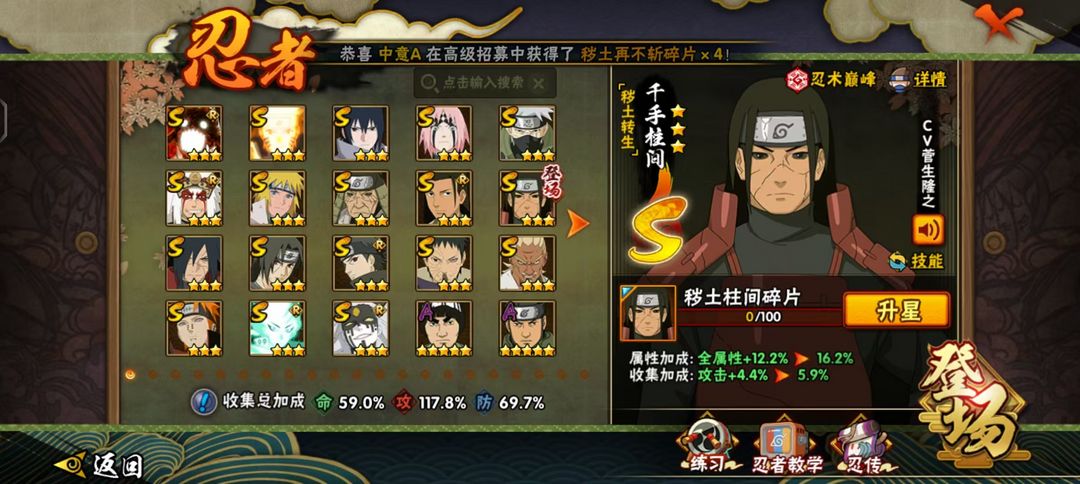Click the 秽土柱间碎片 fragment progress bar
1080x484 pixels.
point(759,317)
